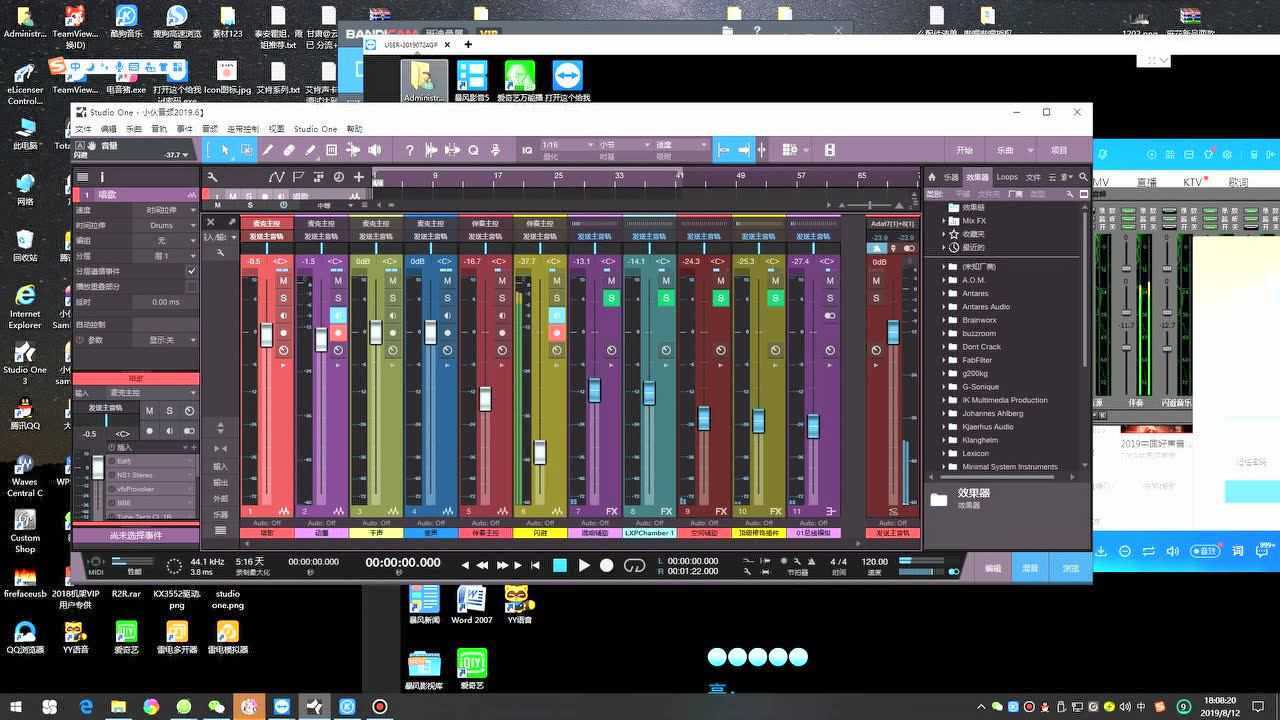The image size is (1280, 720).
Task: Disable solo on the LXPChamber 1 channel
Action: 666,298
